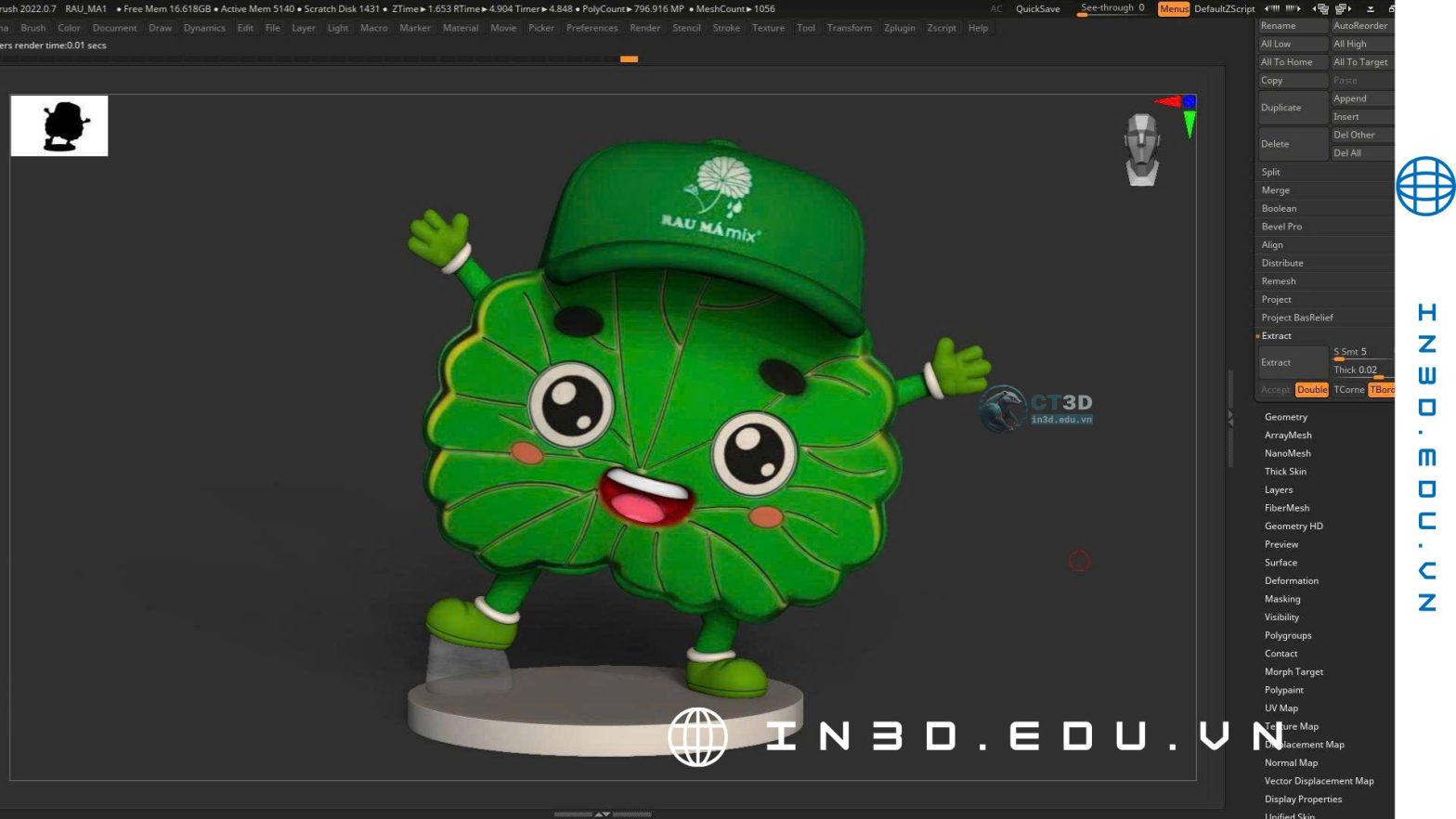Open the Brush menu
This screenshot has height=819, width=1456.
click(x=33, y=28)
